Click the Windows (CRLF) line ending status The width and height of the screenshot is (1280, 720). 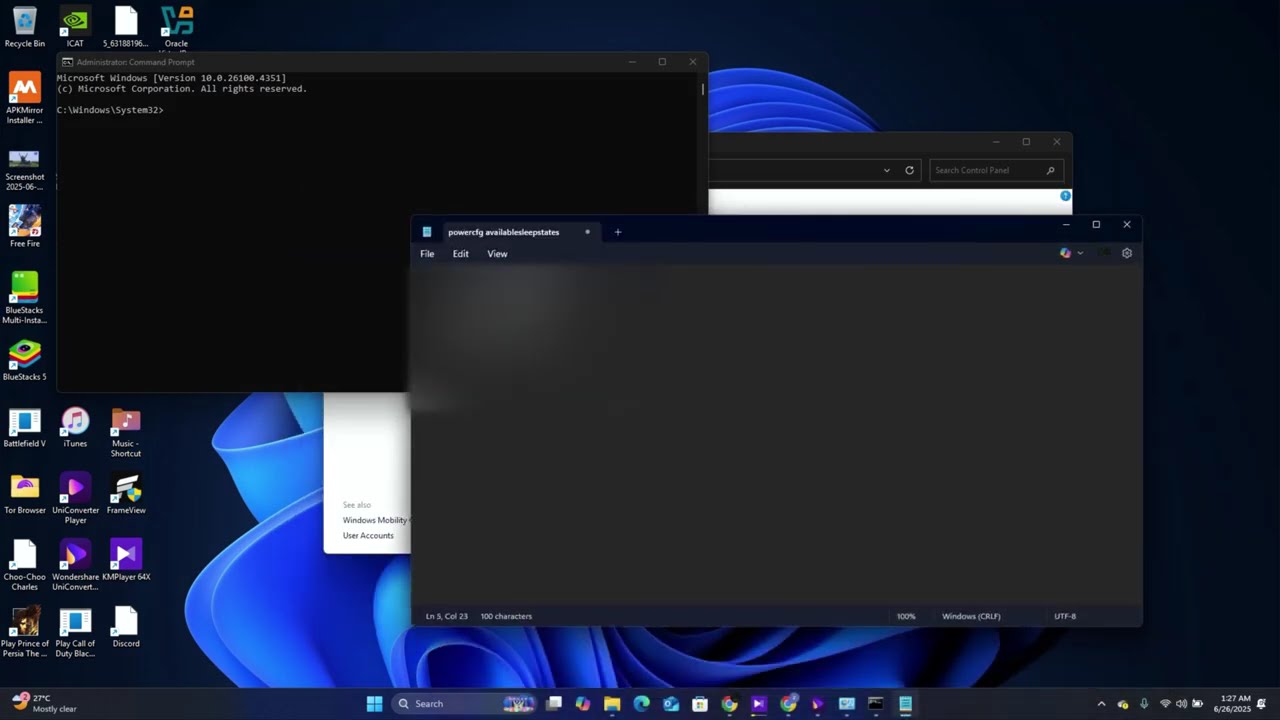[971, 616]
